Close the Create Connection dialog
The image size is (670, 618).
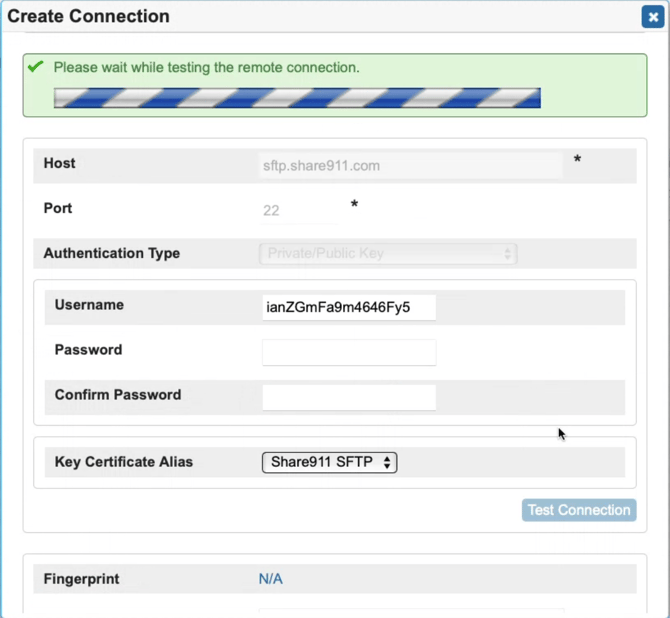coord(651,17)
